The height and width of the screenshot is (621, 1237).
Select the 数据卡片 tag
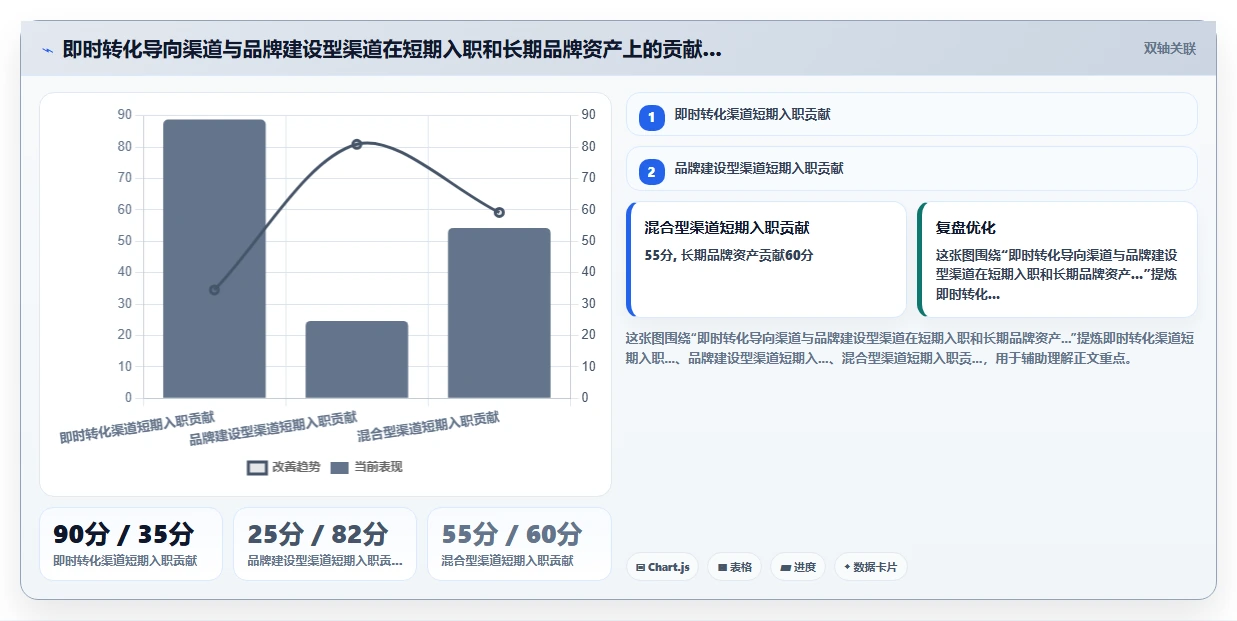(870, 567)
